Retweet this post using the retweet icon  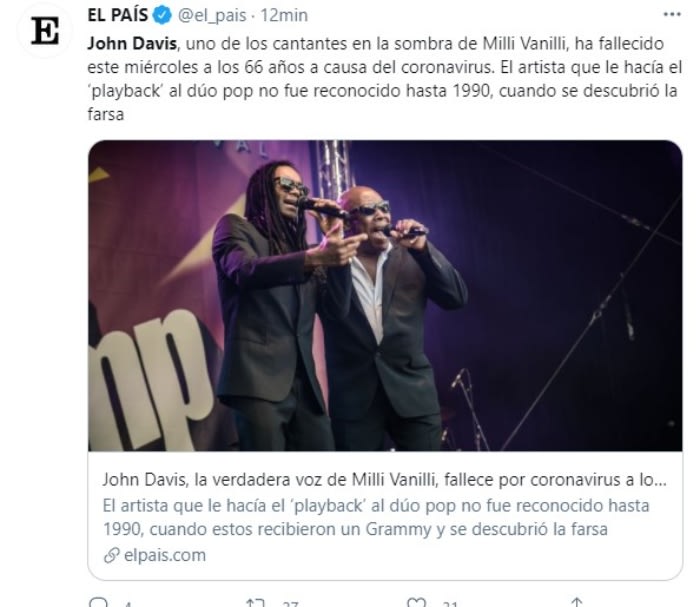pyautogui.click(x=256, y=603)
